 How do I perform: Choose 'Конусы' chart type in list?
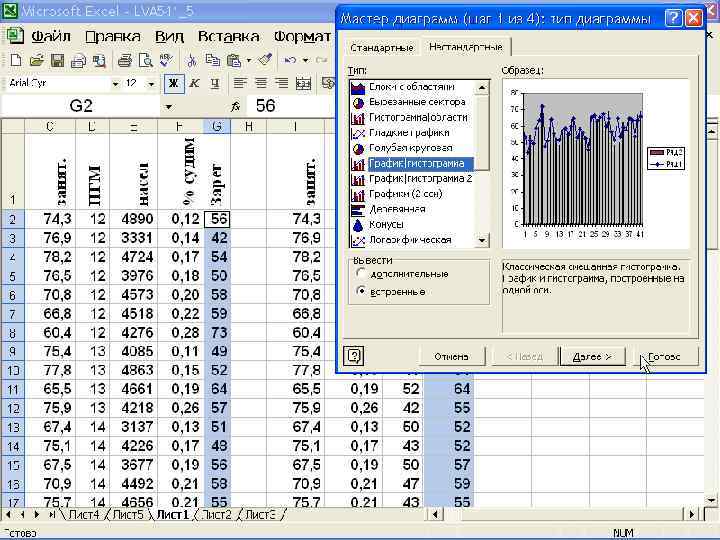tap(386, 224)
